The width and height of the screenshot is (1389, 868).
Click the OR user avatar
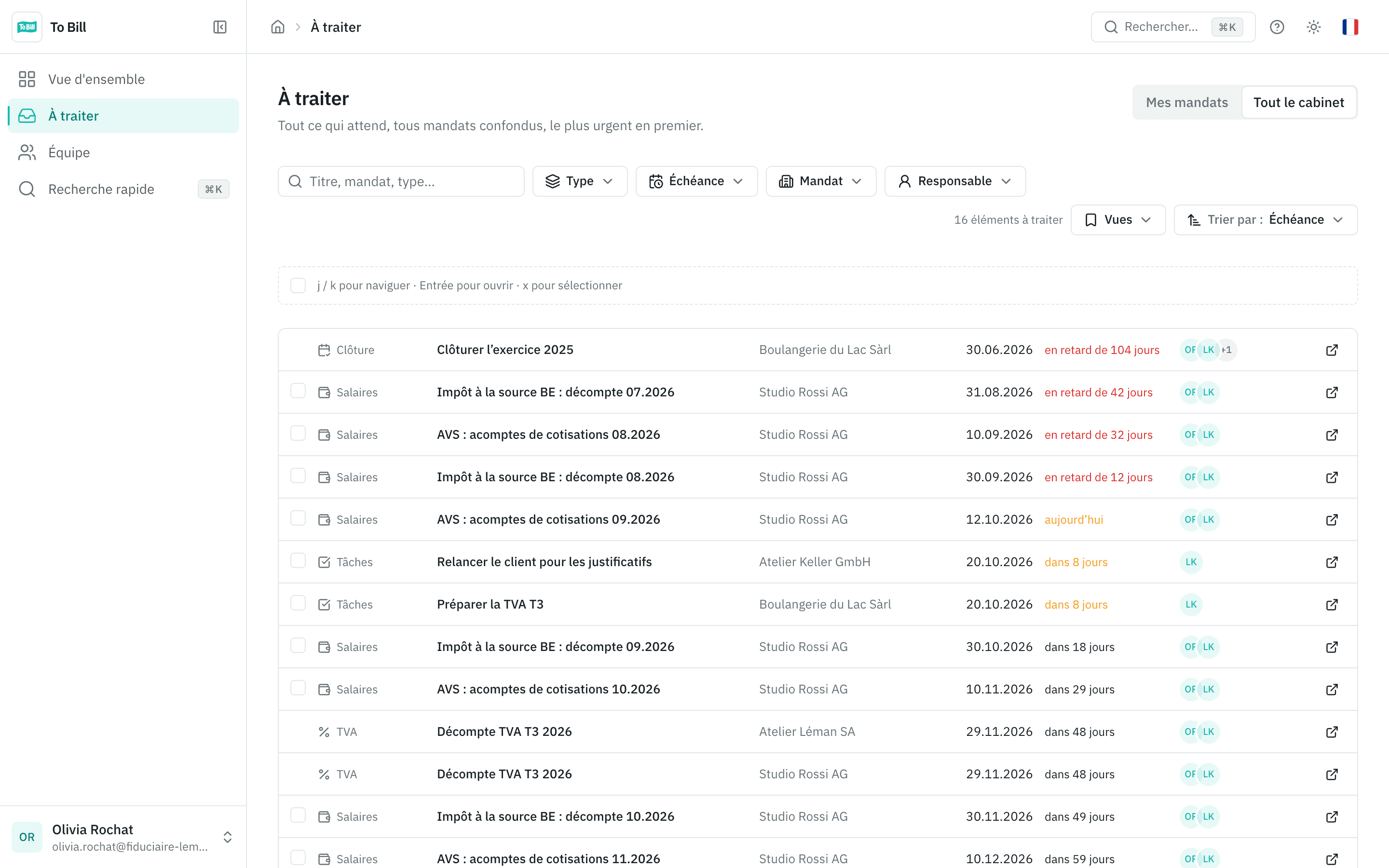coord(27,837)
